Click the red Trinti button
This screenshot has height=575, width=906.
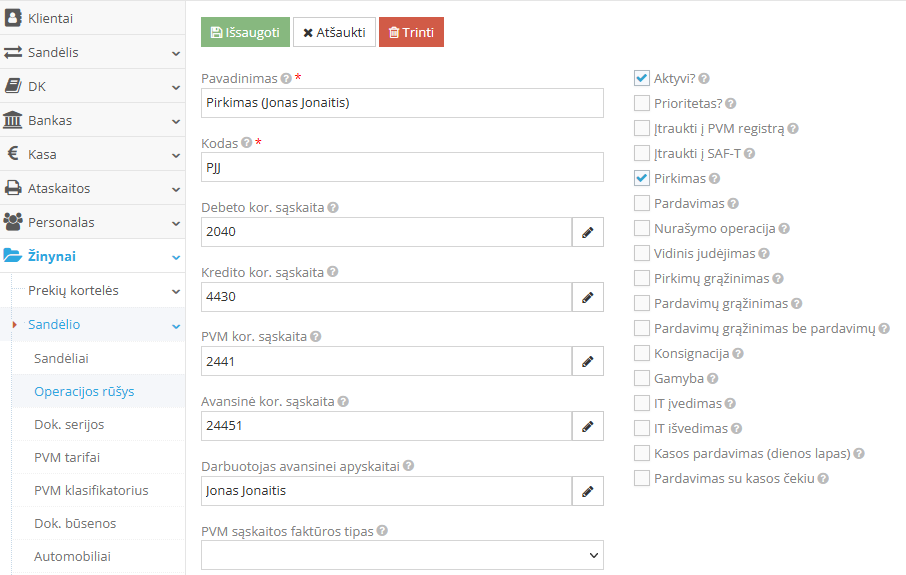coord(411,32)
